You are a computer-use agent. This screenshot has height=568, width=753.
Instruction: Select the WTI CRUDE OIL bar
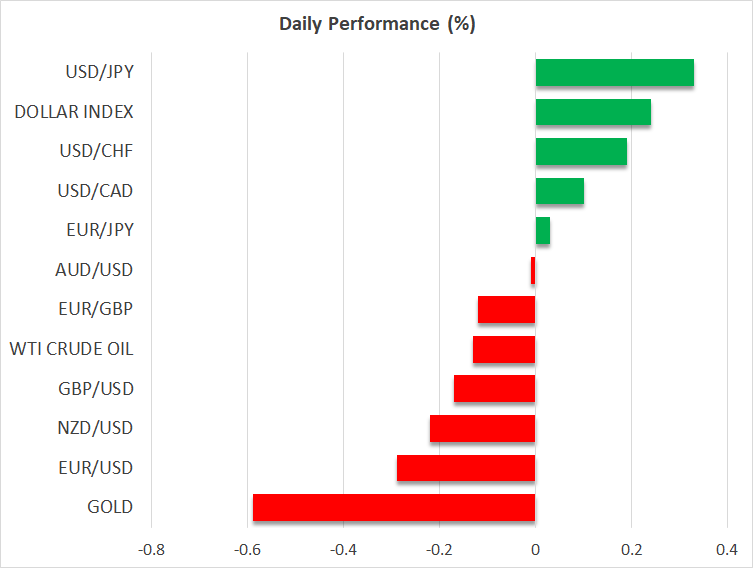click(504, 349)
